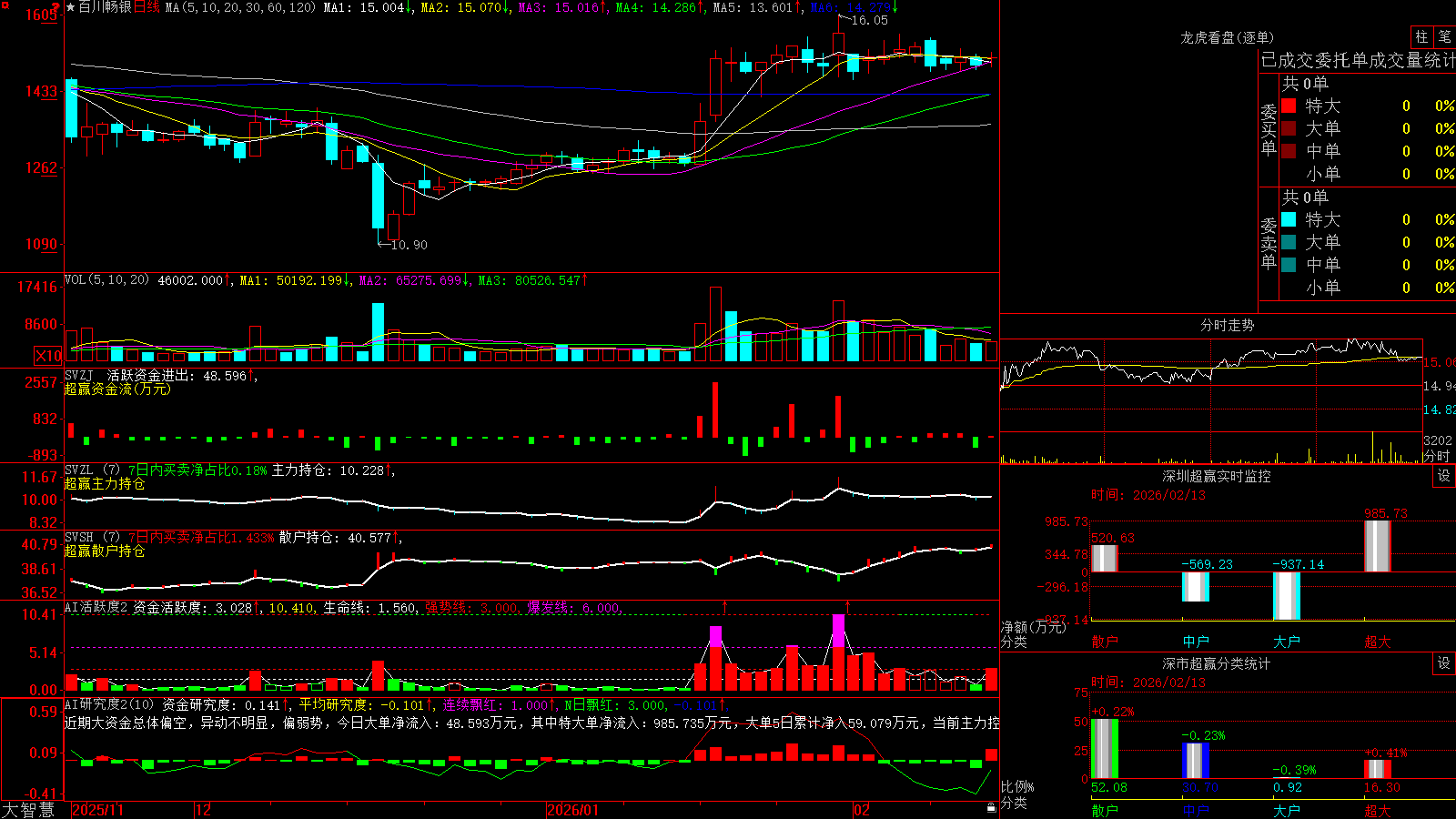1456x819 pixels.
Task: Click the teal 大单 sell-order swatch
Action: (1289, 242)
